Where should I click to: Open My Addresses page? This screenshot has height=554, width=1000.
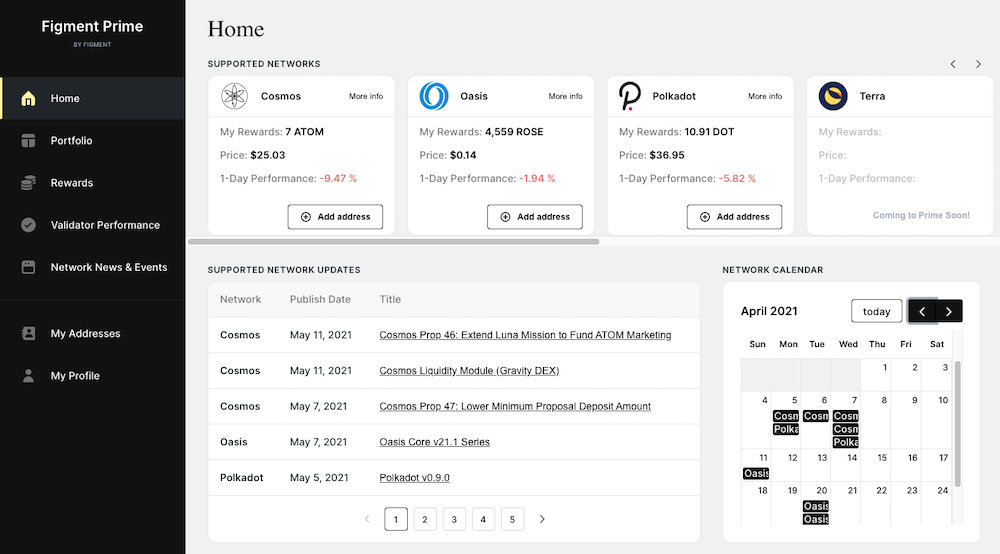coord(92,333)
